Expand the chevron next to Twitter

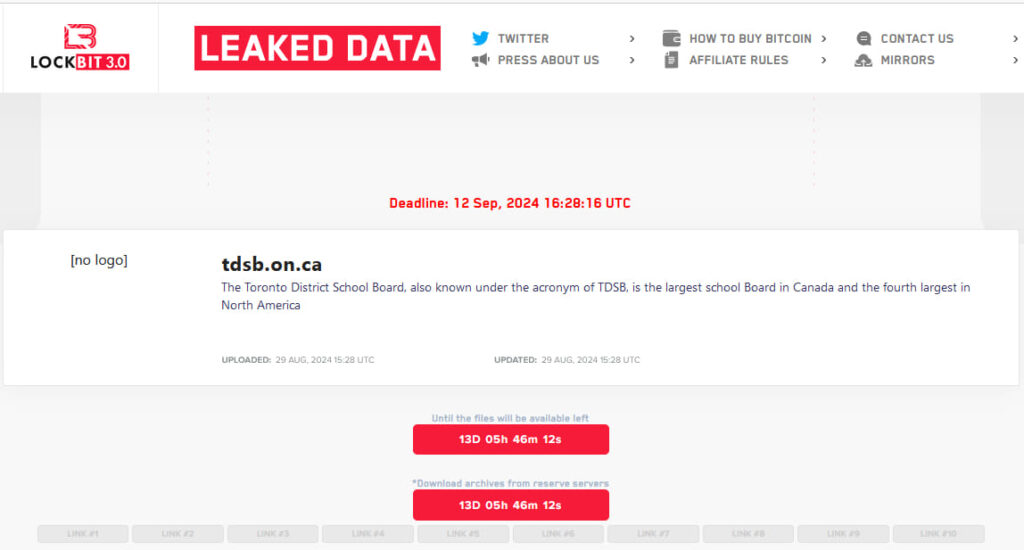[x=632, y=39]
